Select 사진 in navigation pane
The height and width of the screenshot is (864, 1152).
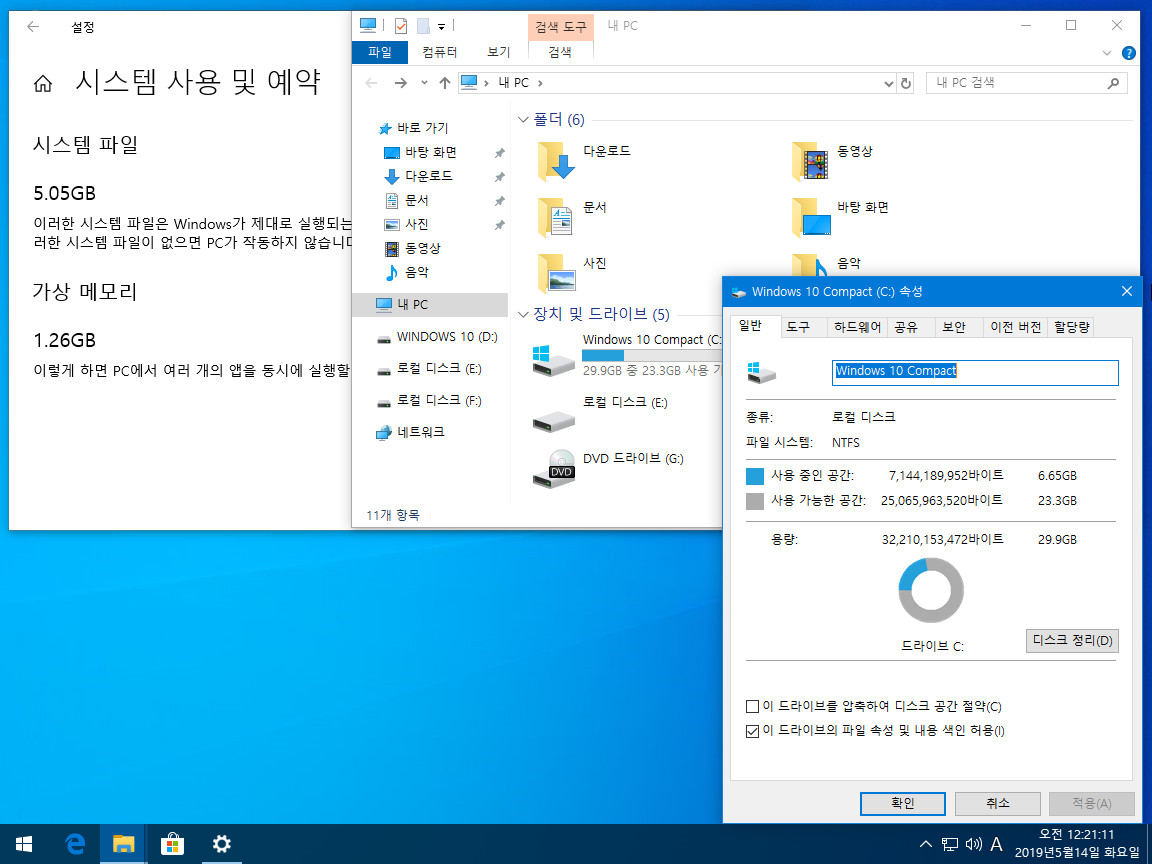click(x=417, y=224)
